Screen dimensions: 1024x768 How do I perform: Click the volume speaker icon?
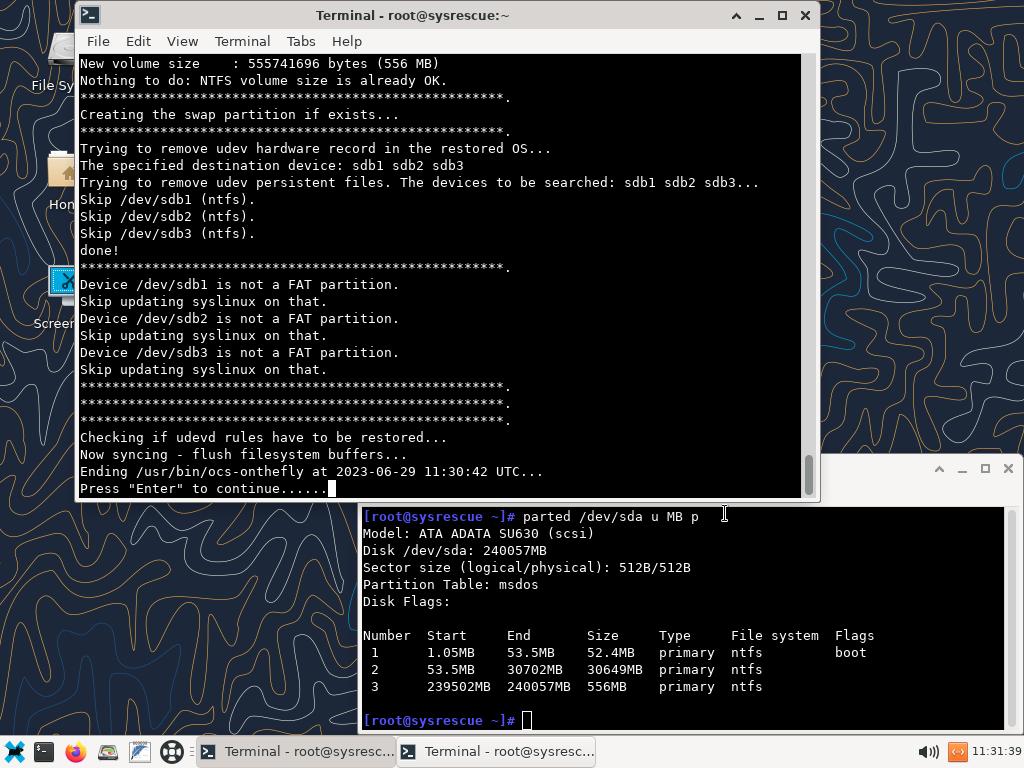927,752
